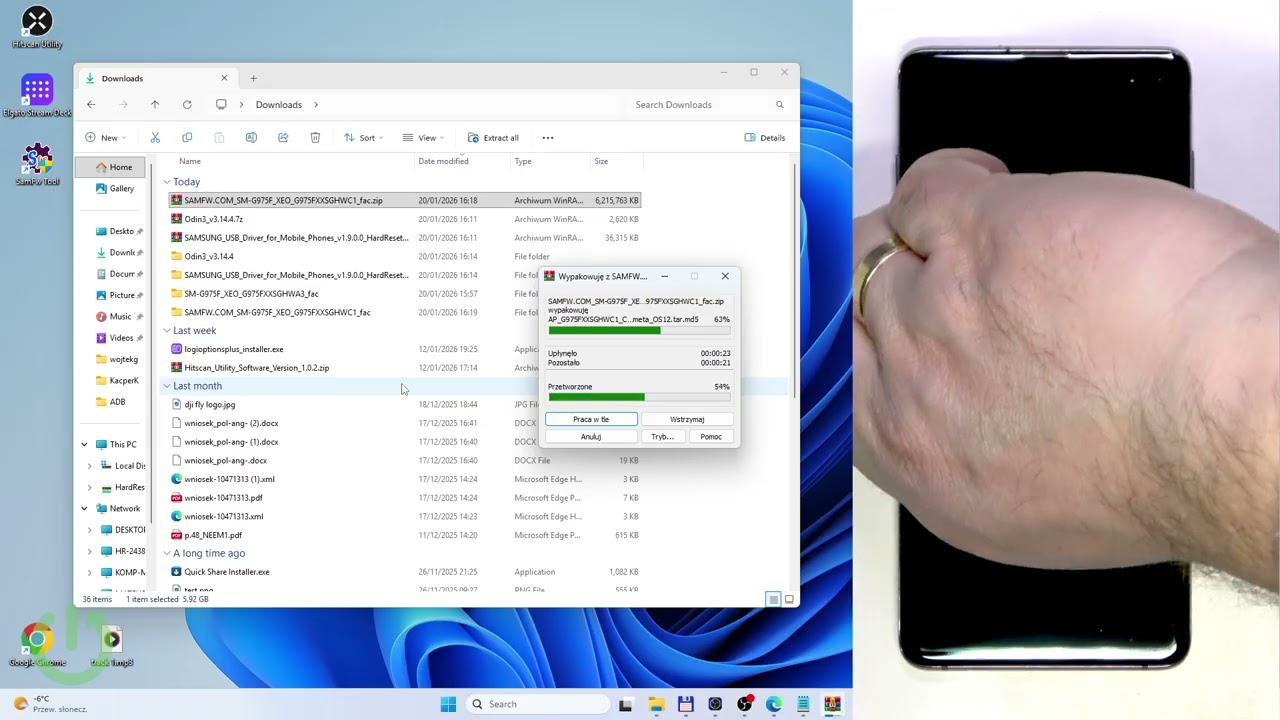Open SamFw Tool desktop shortcut

click(x=37, y=165)
